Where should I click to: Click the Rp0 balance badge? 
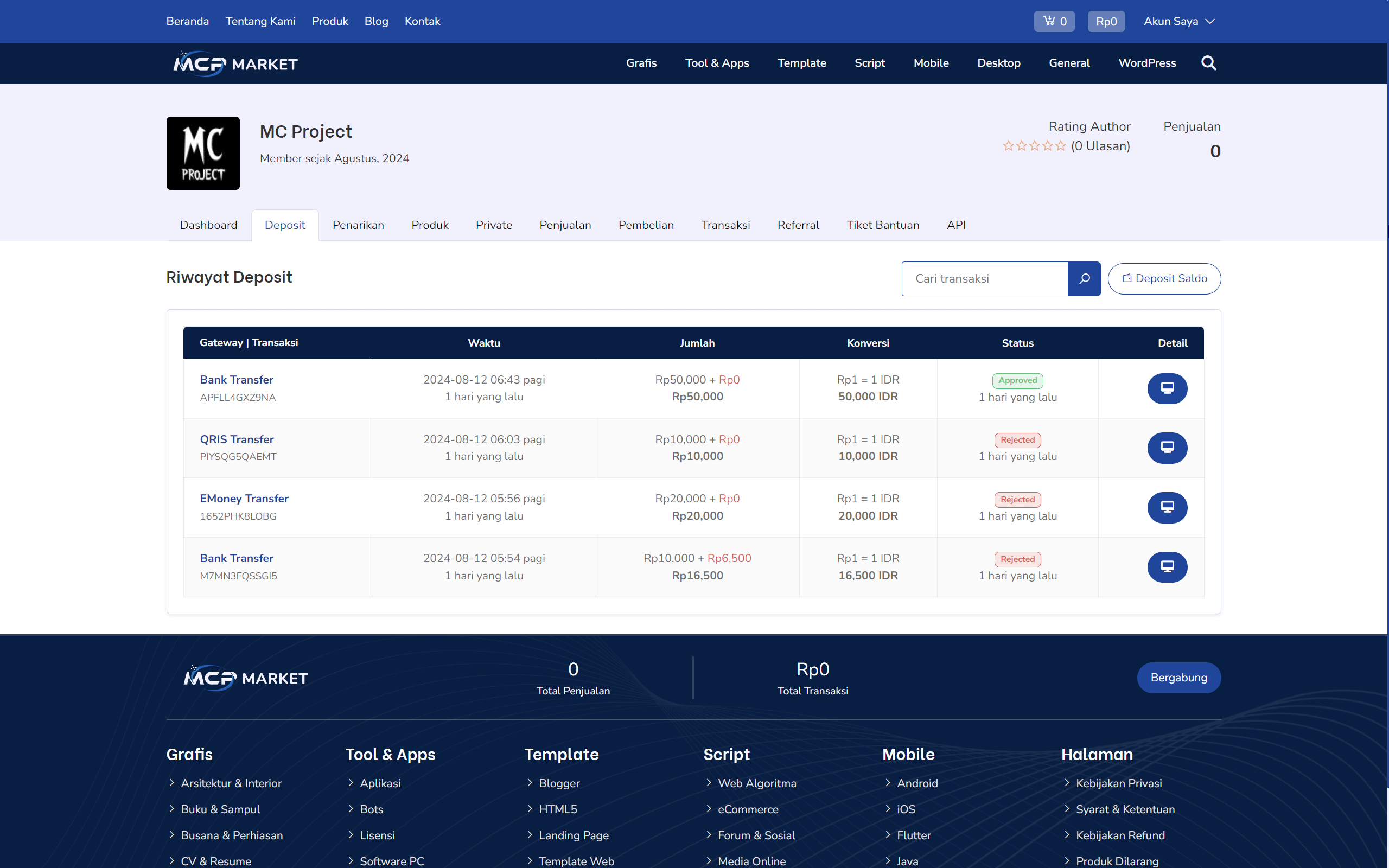(1105, 21)
